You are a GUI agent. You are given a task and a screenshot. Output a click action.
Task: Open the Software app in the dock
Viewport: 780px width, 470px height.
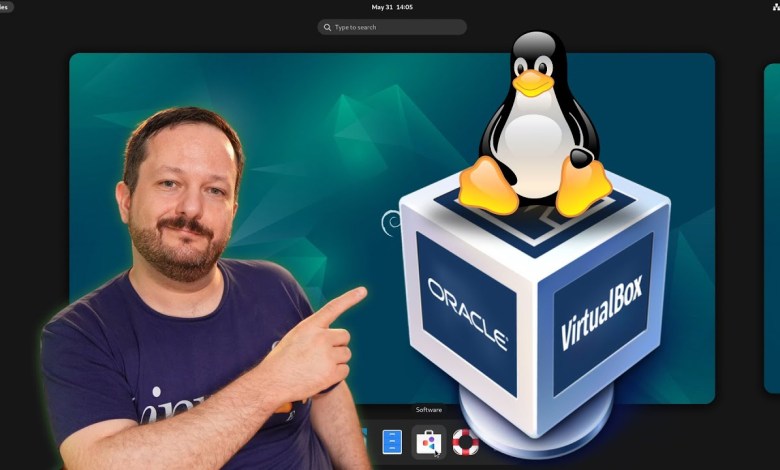[428, 442]
